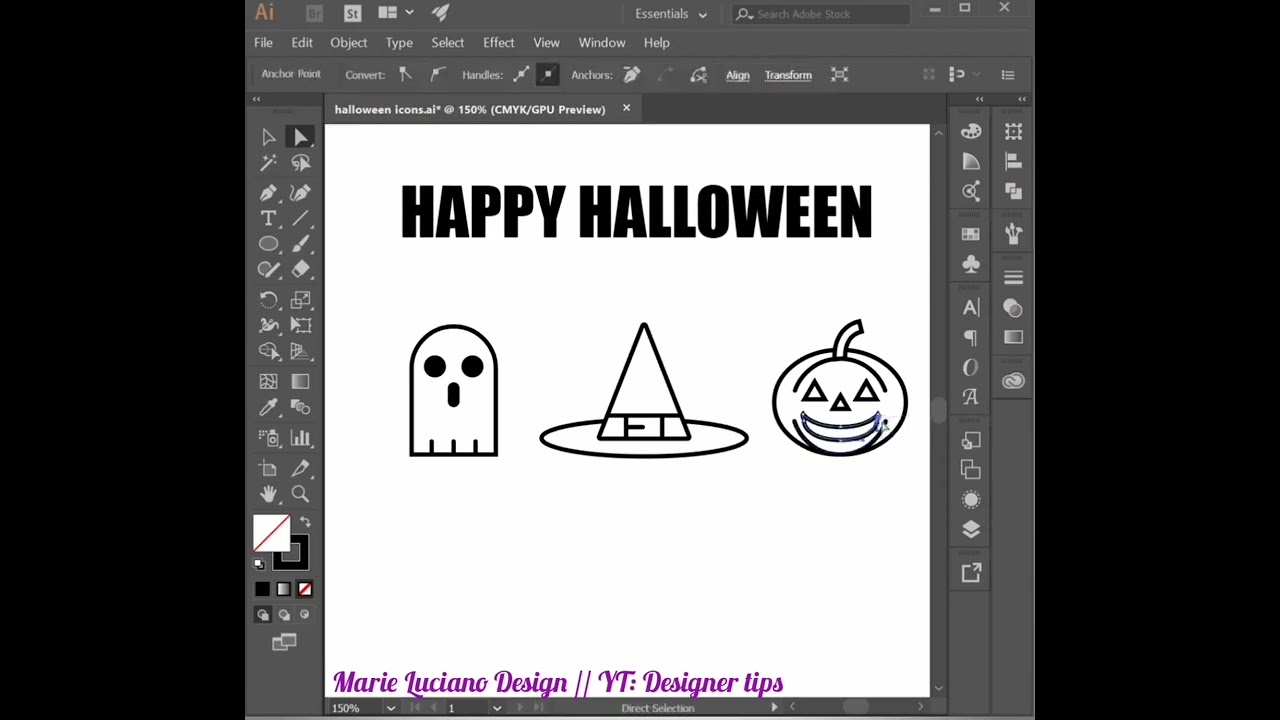Enable Draw Normal mode
The image size is (1280, 720).
click(262, 615)
